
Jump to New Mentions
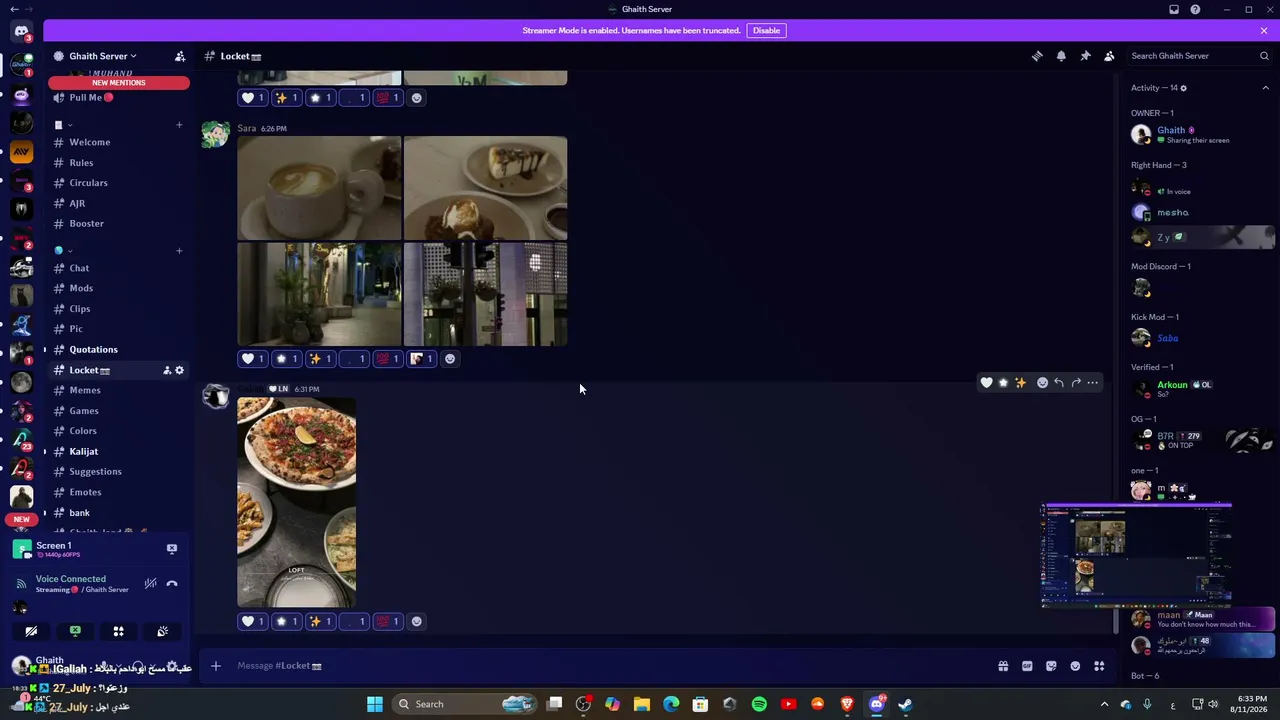(119, 83)
